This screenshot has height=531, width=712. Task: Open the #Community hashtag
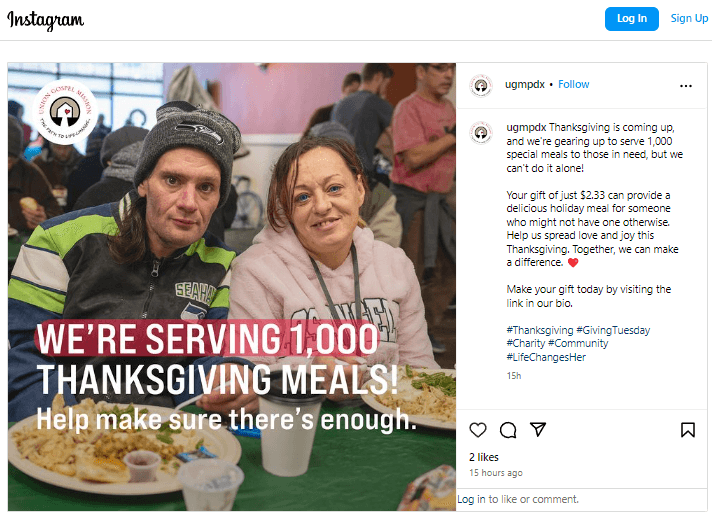[x=578, y=343]
